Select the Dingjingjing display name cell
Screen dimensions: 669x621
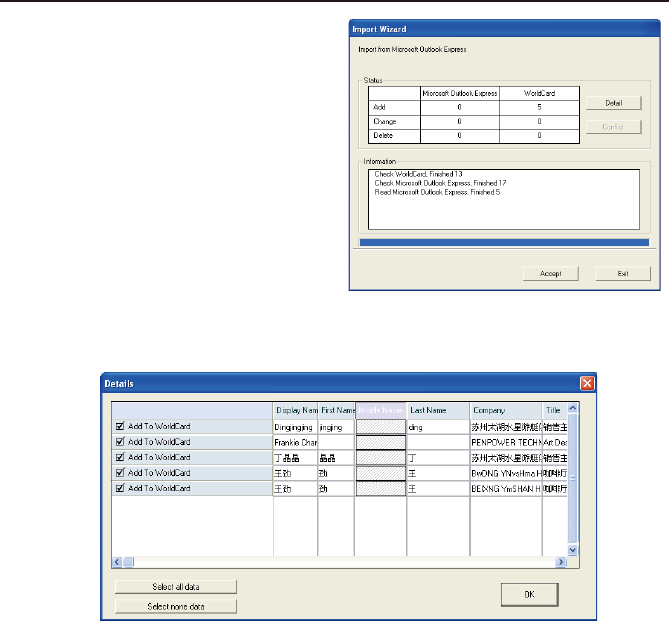coord(295,427)
